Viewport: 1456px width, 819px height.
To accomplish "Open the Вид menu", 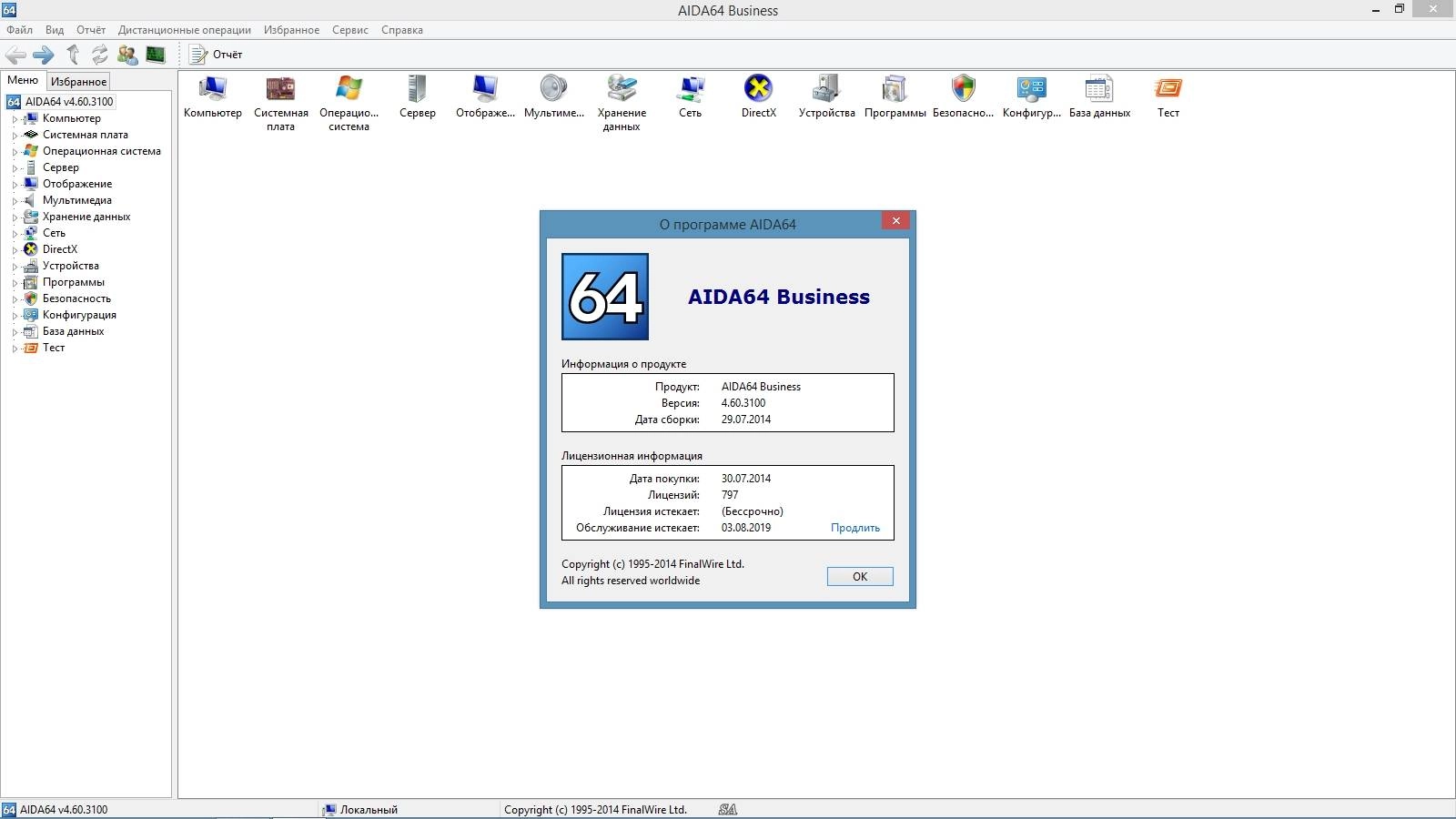I will coord(55,30).
